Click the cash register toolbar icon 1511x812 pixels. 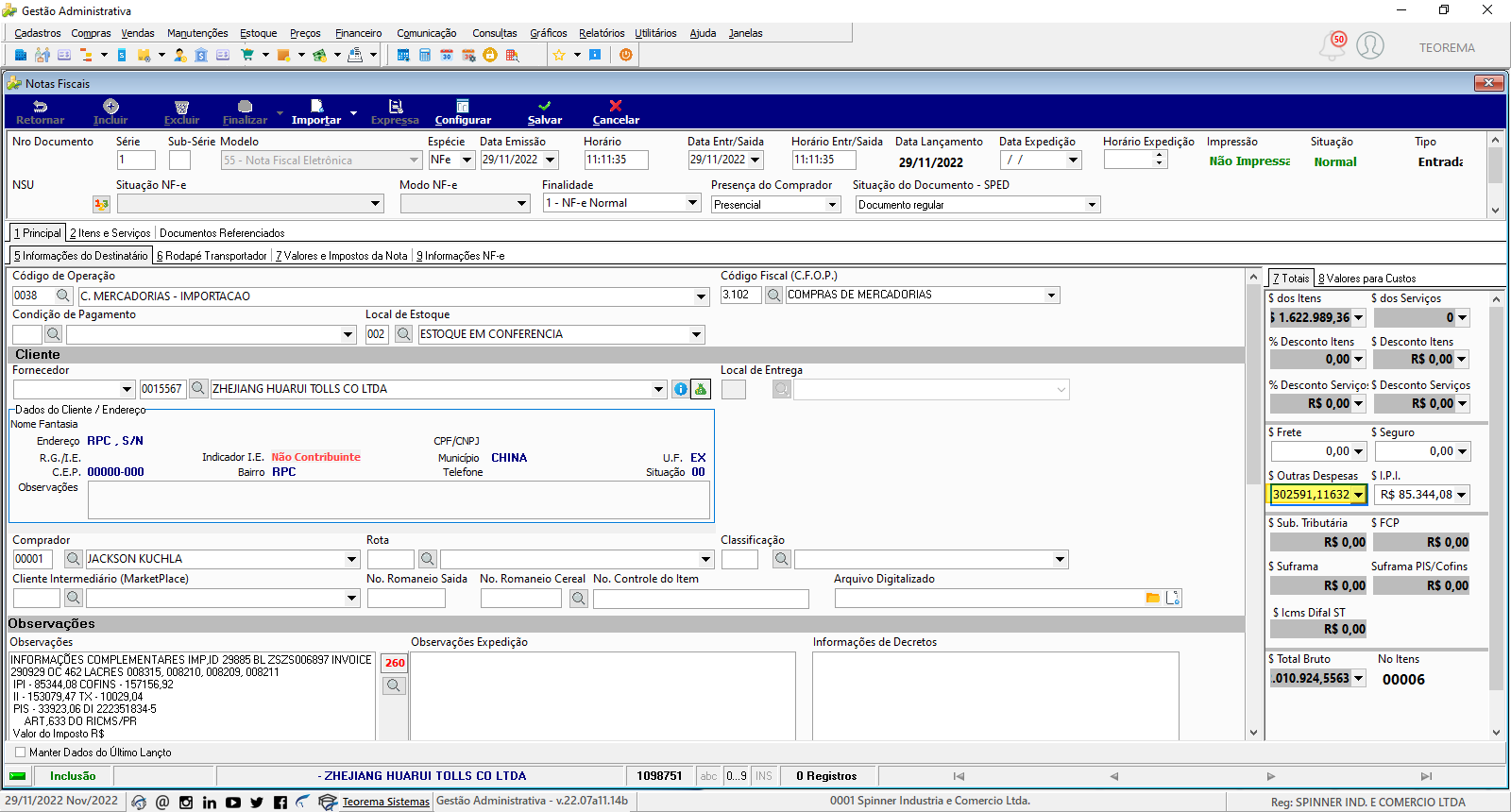(x=355, y=55)
